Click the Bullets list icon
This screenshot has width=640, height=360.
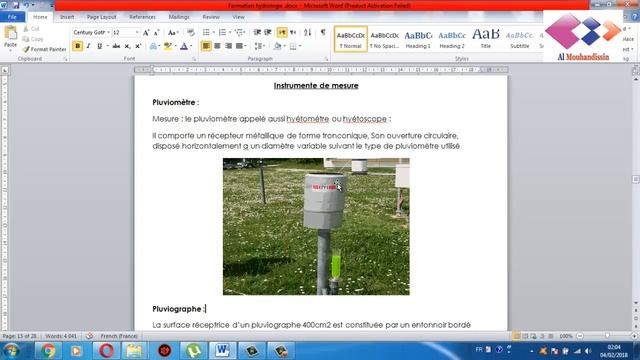pyautogui.click(x=206, y=32)
